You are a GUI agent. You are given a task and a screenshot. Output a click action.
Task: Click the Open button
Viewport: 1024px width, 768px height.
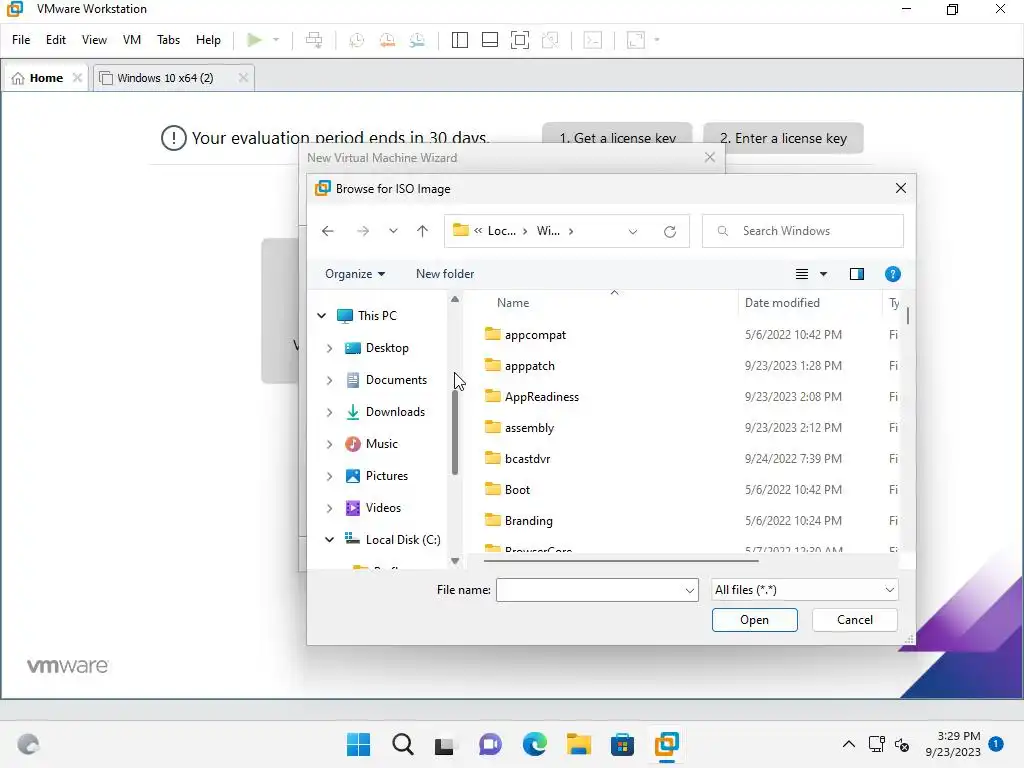754,620
